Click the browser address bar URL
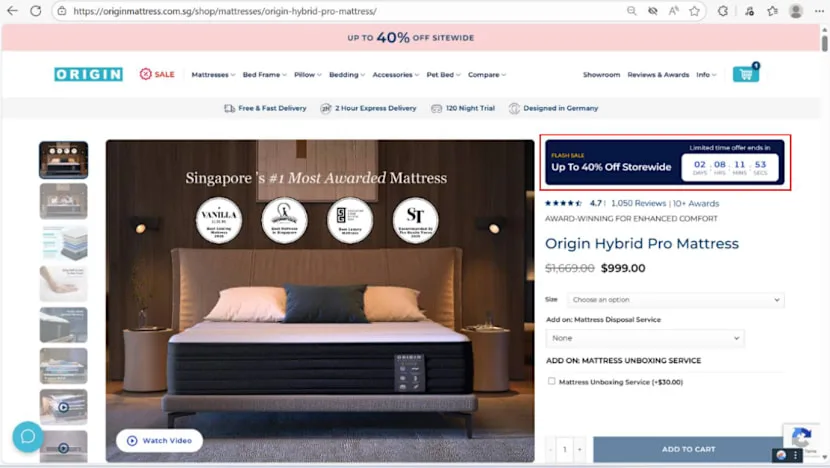The width and height of the screenshot is (830, 468). (225, 11)
